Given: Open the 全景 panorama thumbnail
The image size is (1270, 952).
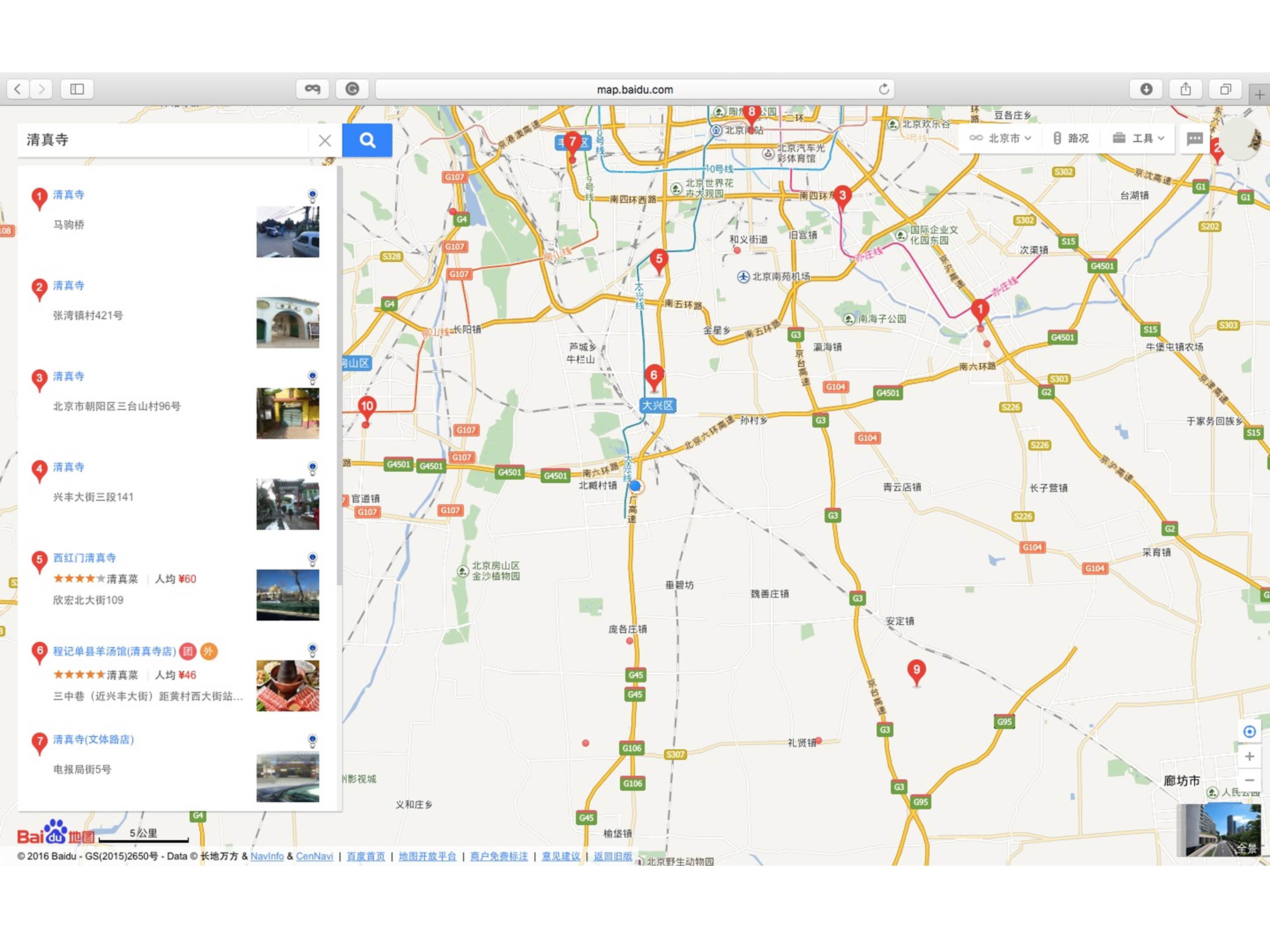Looking at the screenshot, I should [x=1218, y=829].
